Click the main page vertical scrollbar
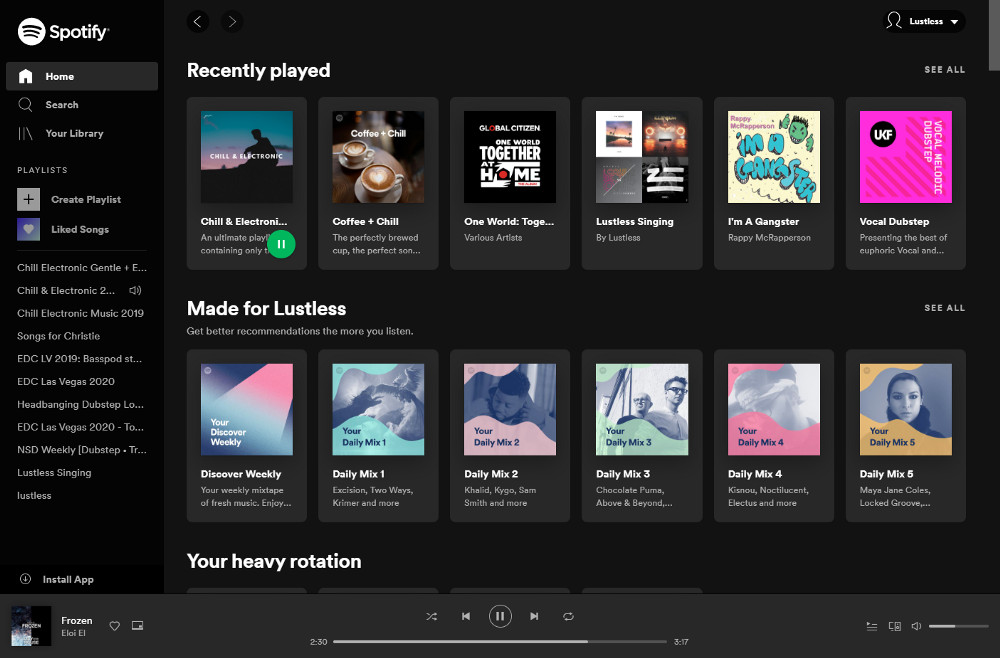 [994, 35]
